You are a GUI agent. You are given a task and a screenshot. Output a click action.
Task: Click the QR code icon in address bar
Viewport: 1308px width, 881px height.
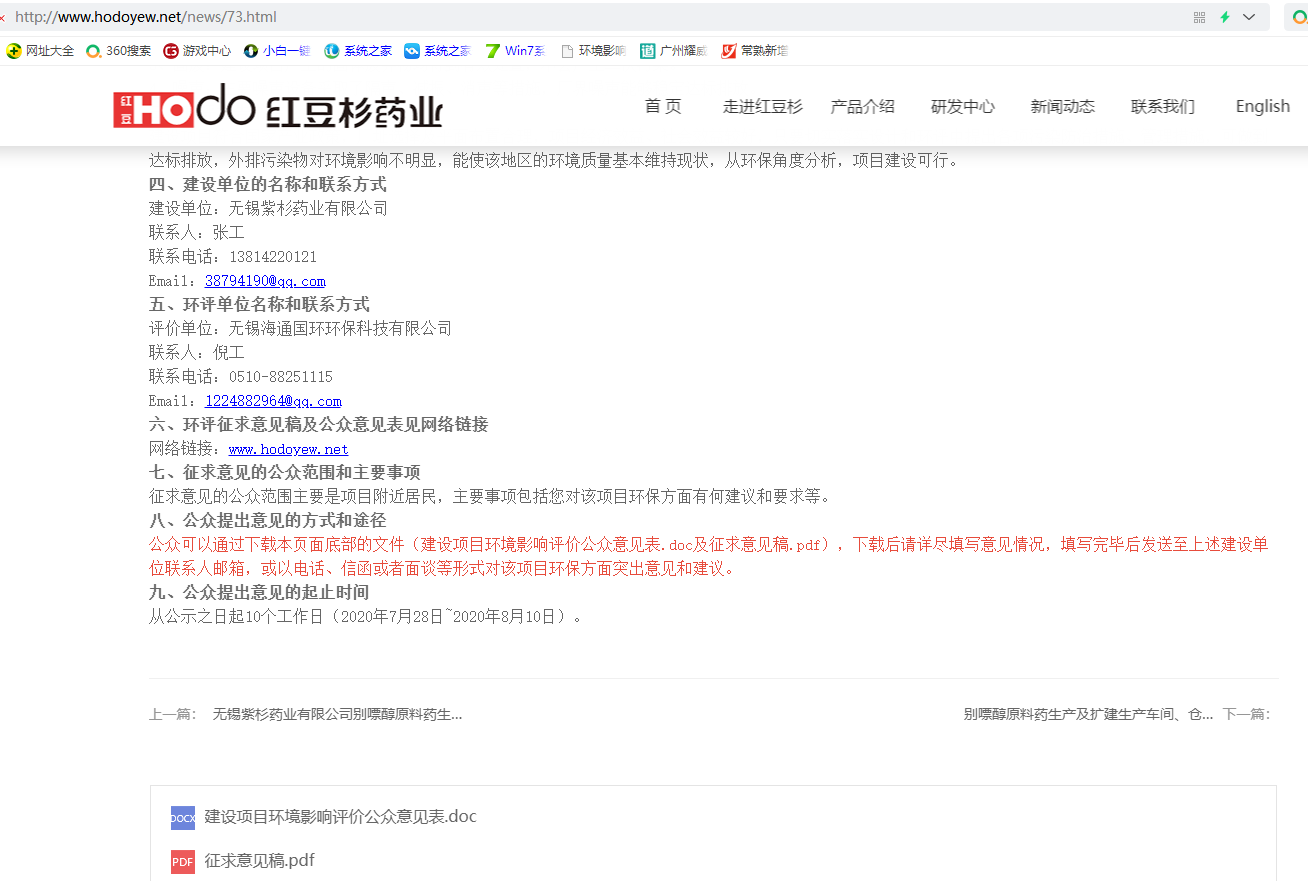coord(1199,17)
